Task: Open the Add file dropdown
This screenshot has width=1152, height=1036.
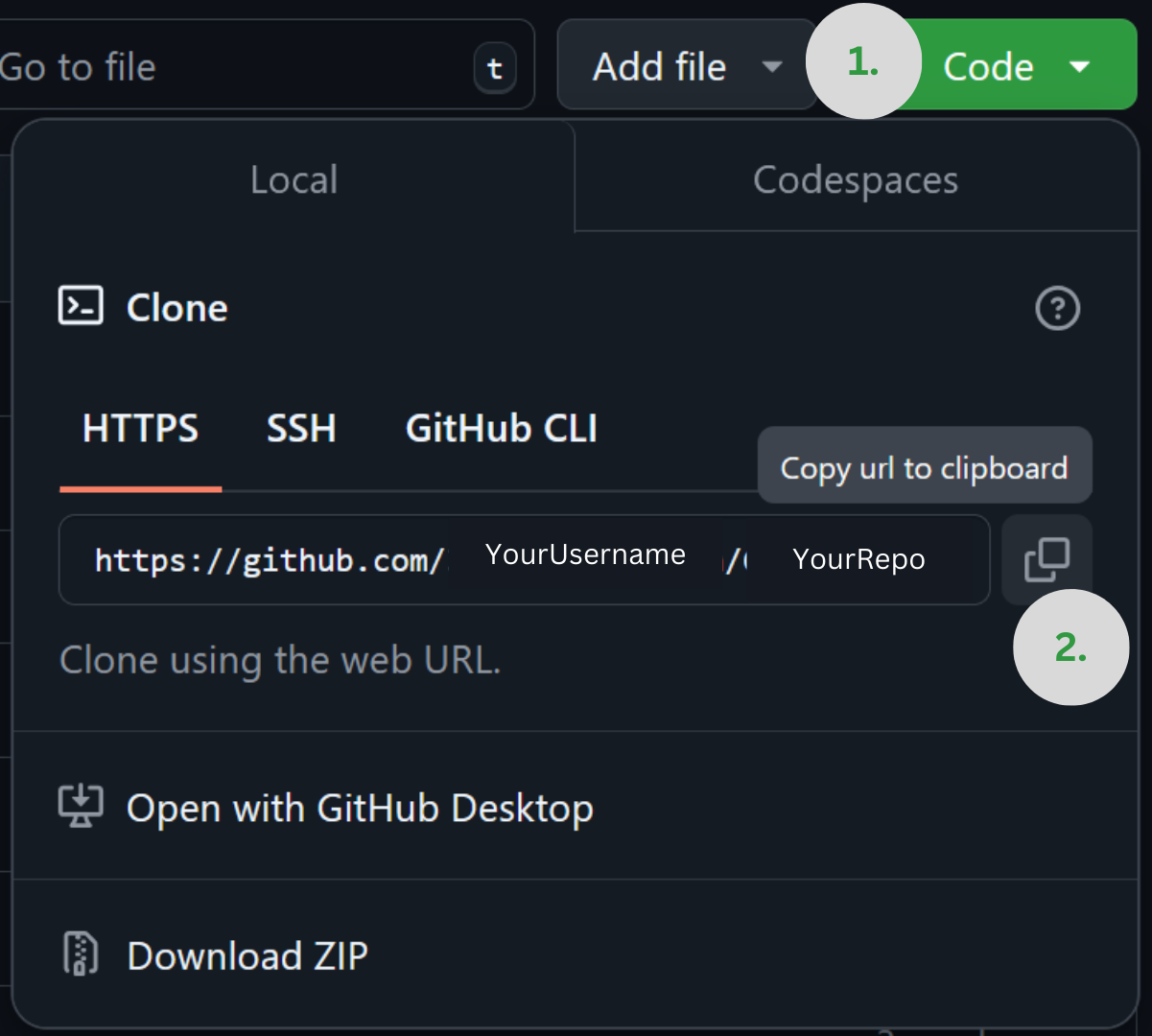Action: pos(687,66)
